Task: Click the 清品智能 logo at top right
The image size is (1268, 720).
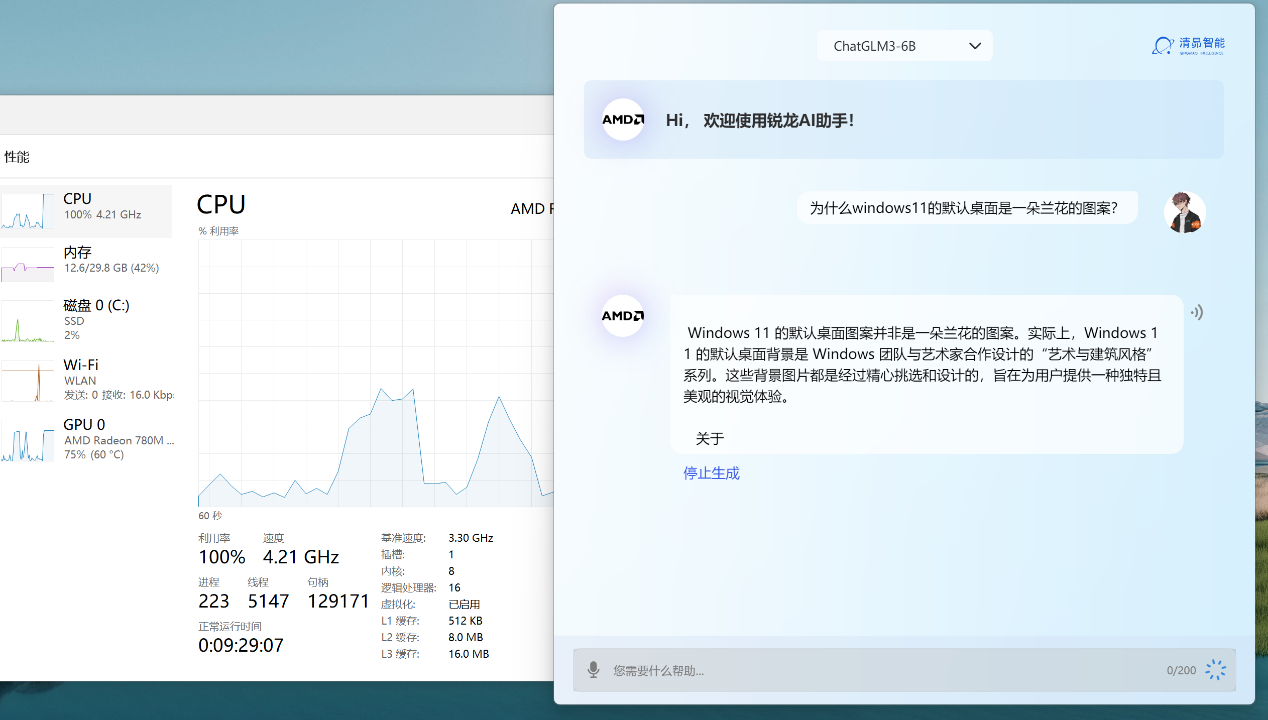Action: click(1187, 45)
